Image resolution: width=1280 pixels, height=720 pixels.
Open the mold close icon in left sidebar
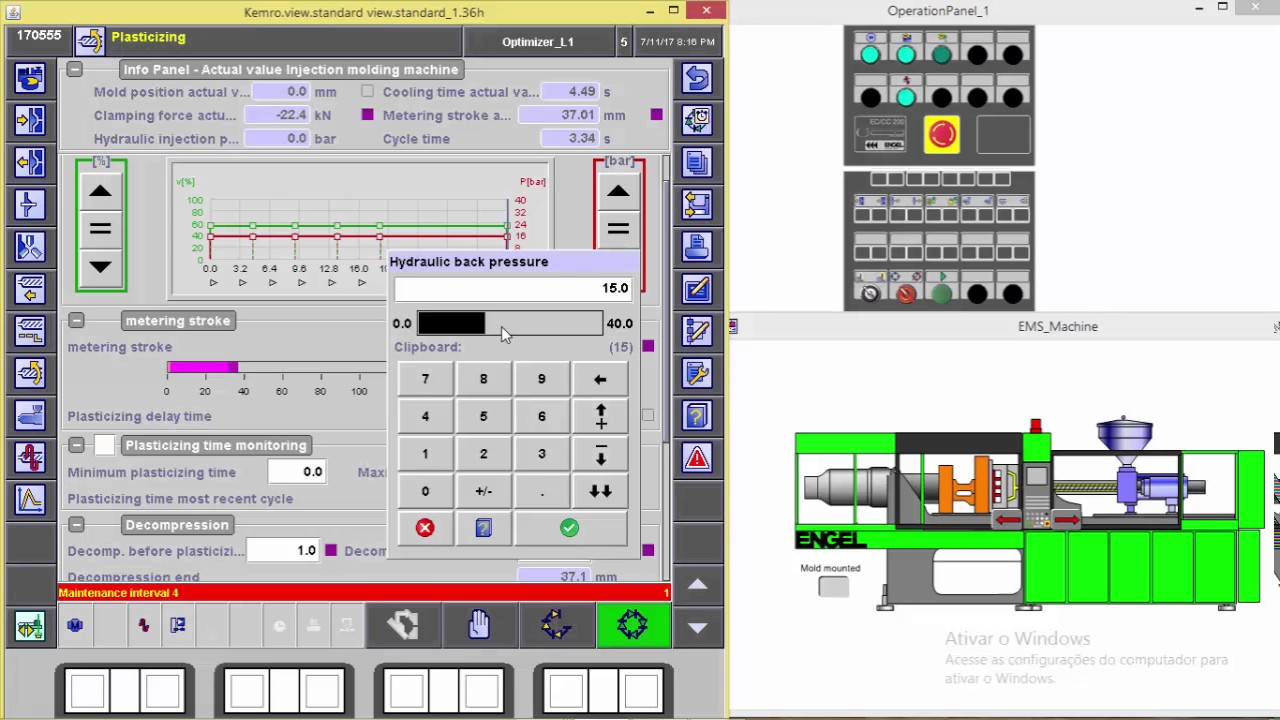[30, 119]
